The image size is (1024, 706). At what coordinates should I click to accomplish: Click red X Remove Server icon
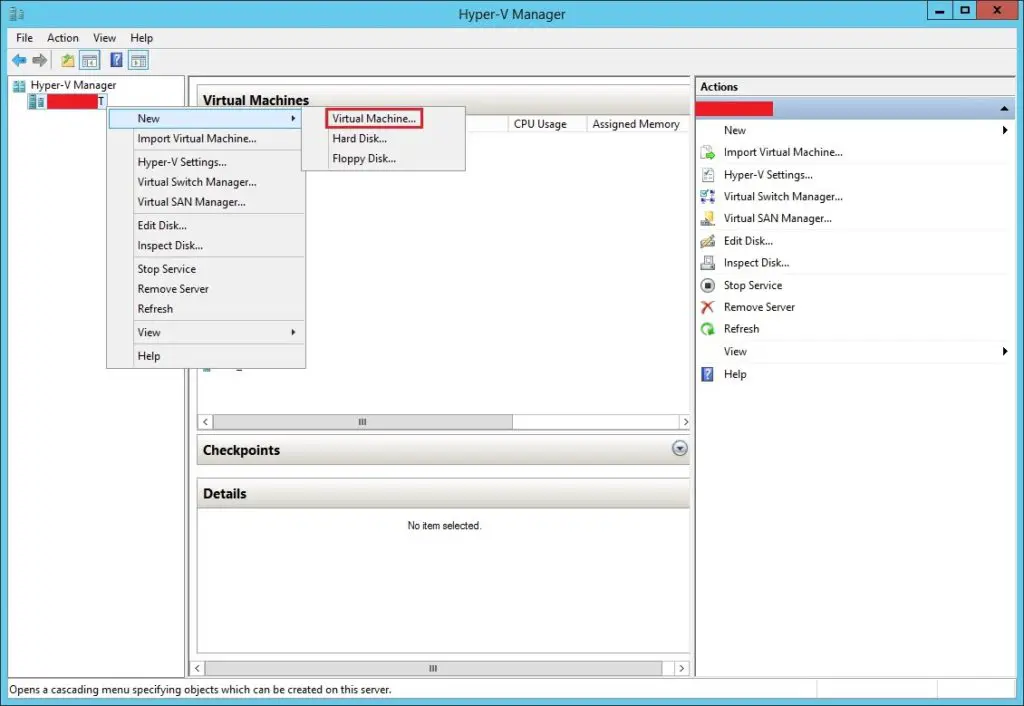tap(707, 307)
